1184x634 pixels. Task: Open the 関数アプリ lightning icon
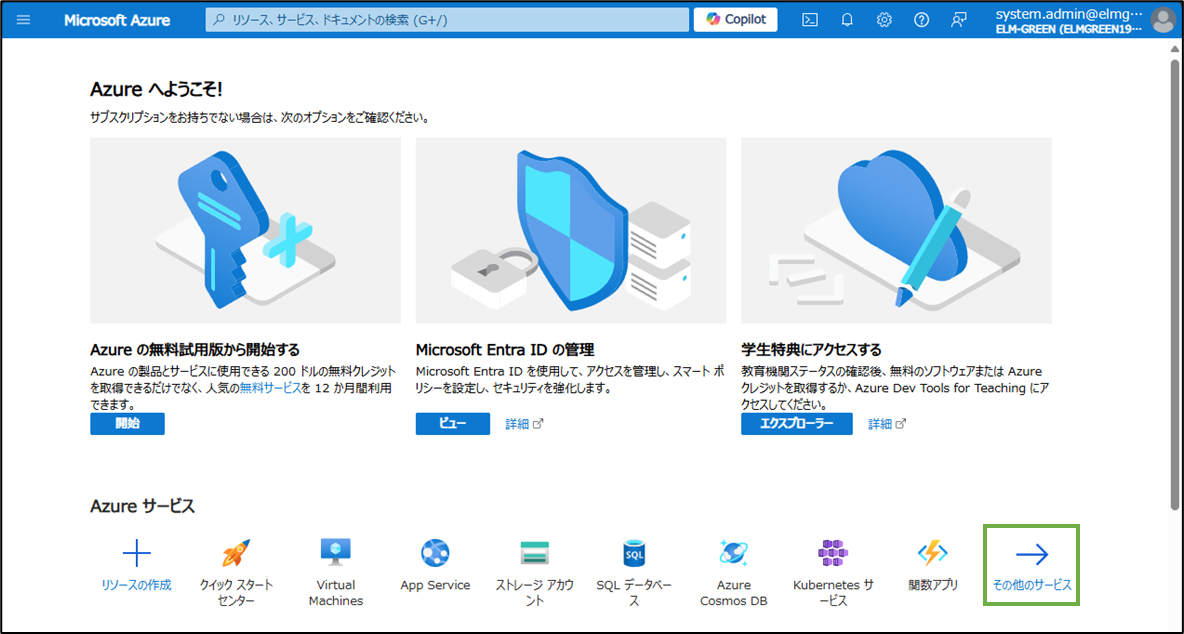933,554
